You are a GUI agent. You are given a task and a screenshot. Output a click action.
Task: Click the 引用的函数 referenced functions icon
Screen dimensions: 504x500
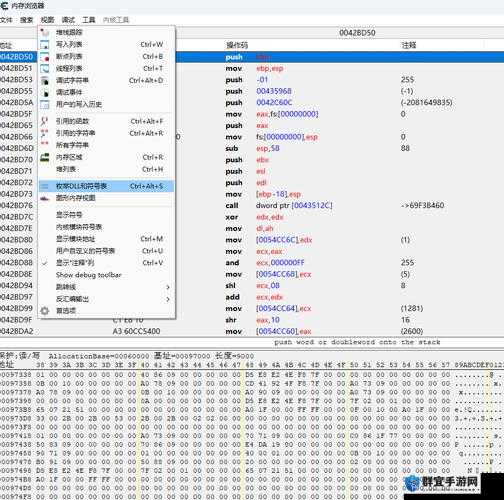point(45,121)
